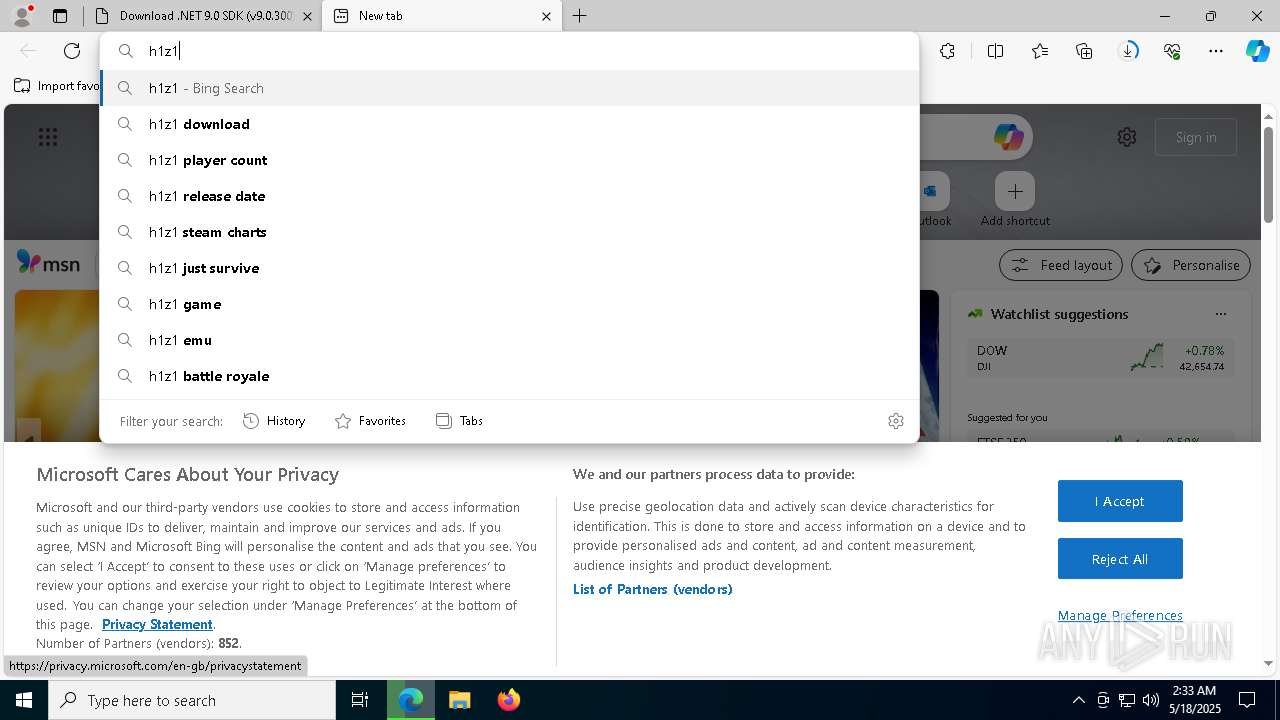Screen dimensions: 1280x720
Task: Click the system clock showing 2:33 AM
Action: coord(1194,700)
